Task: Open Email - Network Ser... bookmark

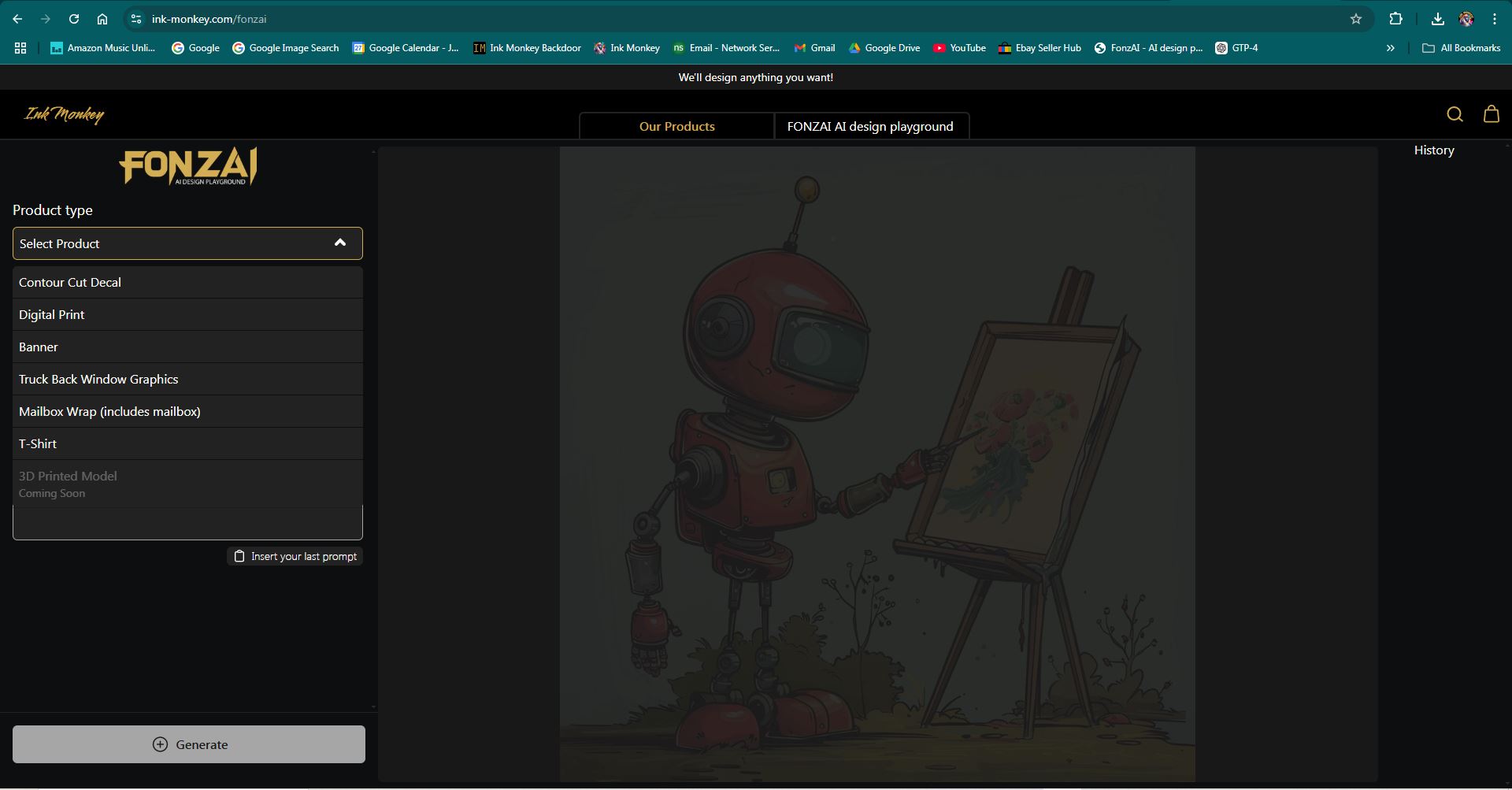Action: tap(726, 48)
